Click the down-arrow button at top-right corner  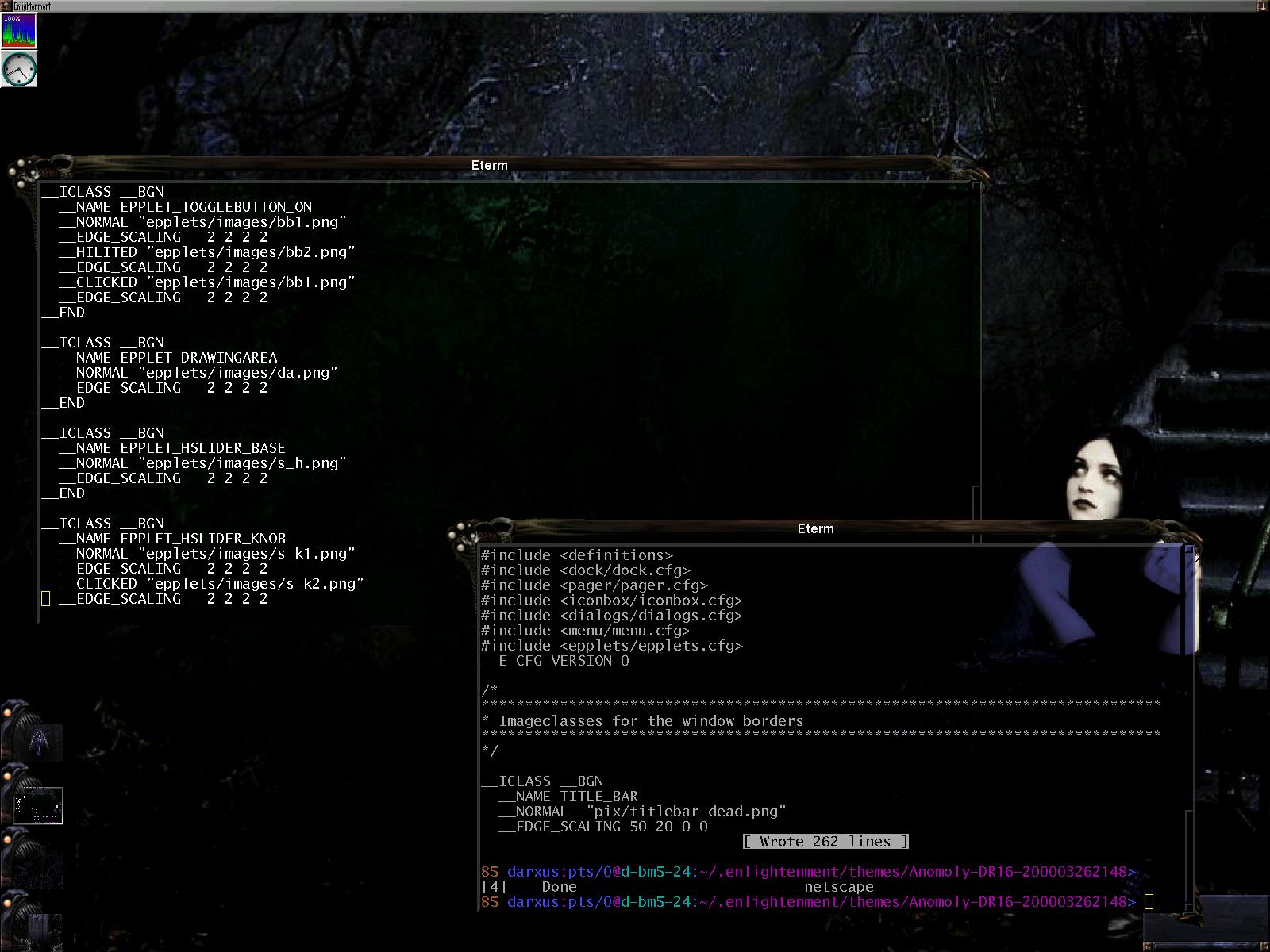click(x=1263, y=6)
